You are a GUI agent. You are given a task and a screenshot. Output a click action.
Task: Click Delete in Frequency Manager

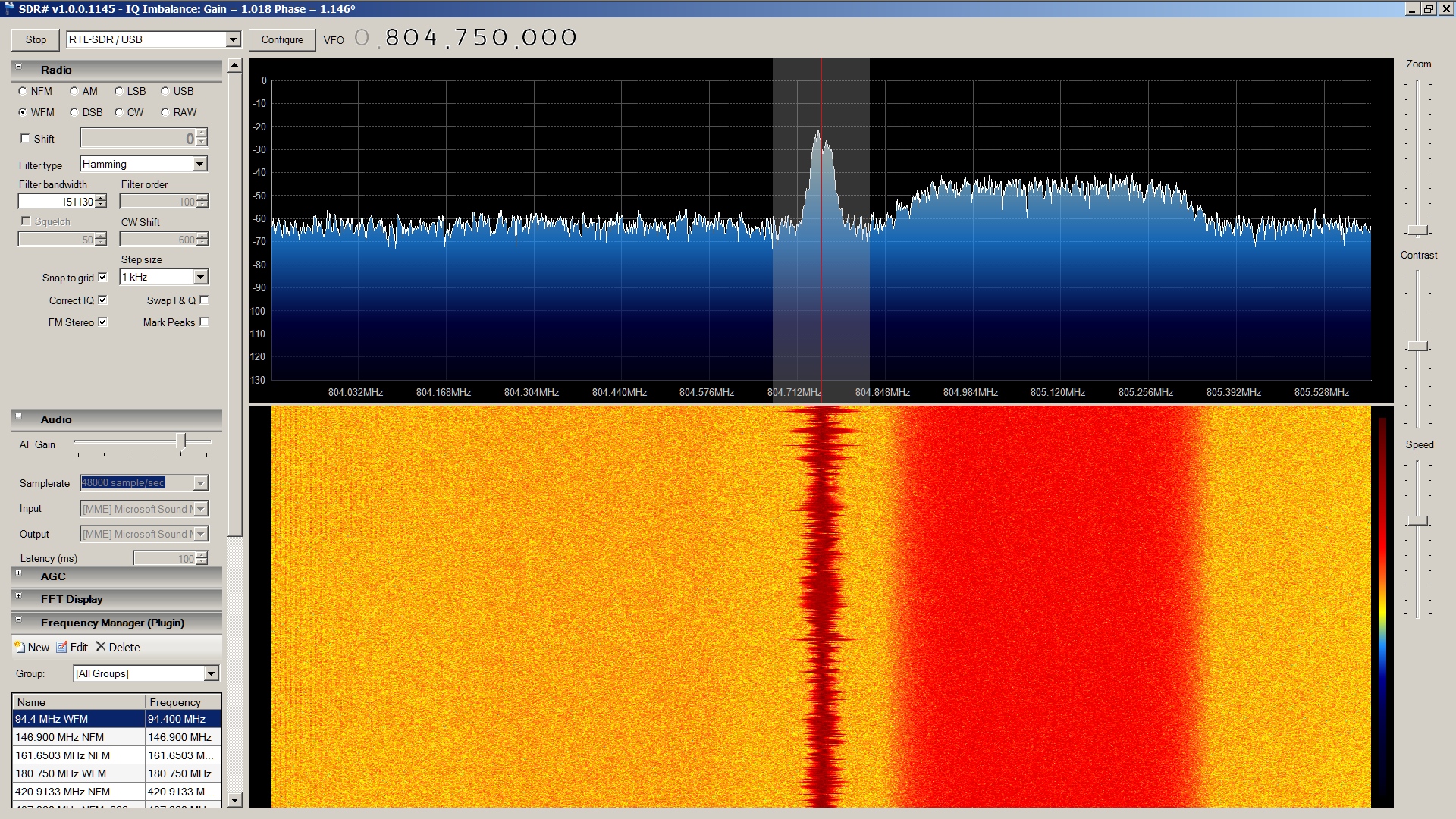pos(118,647)
